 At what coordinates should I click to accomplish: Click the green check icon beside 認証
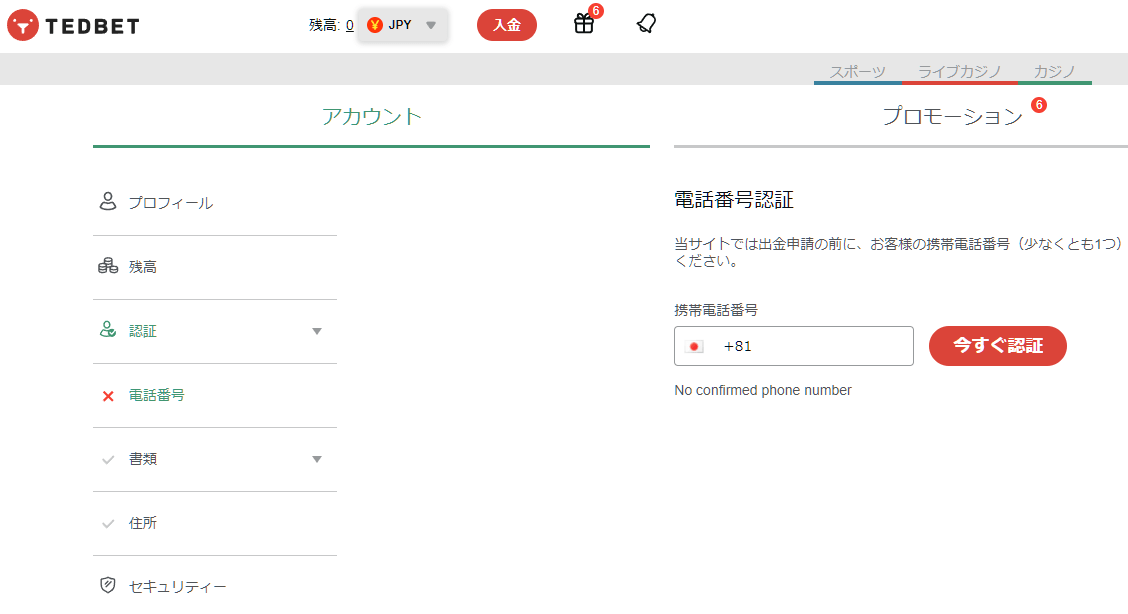click(108, 330)
